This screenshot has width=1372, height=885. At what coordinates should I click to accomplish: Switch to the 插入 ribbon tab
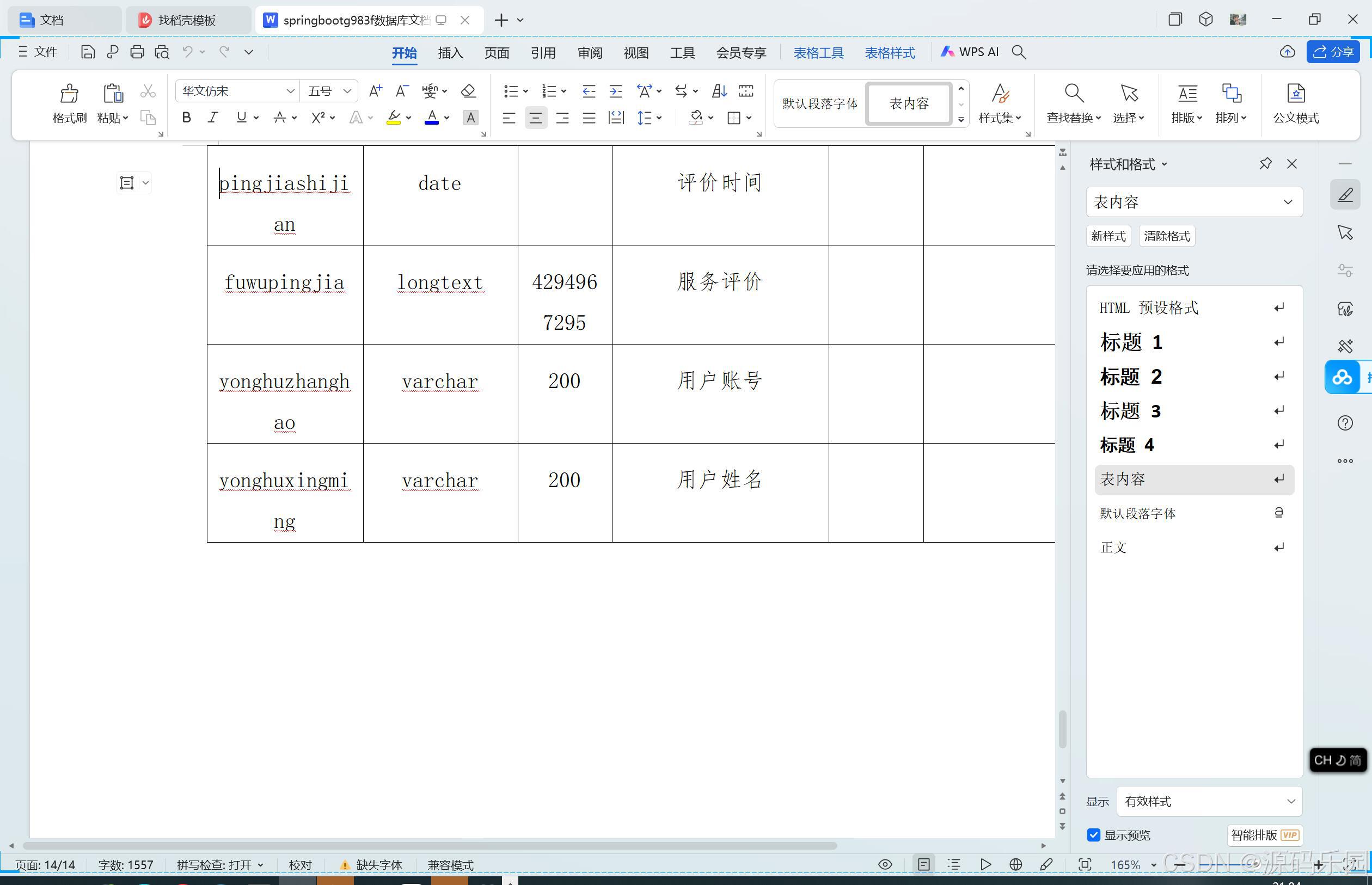[450, 52]
